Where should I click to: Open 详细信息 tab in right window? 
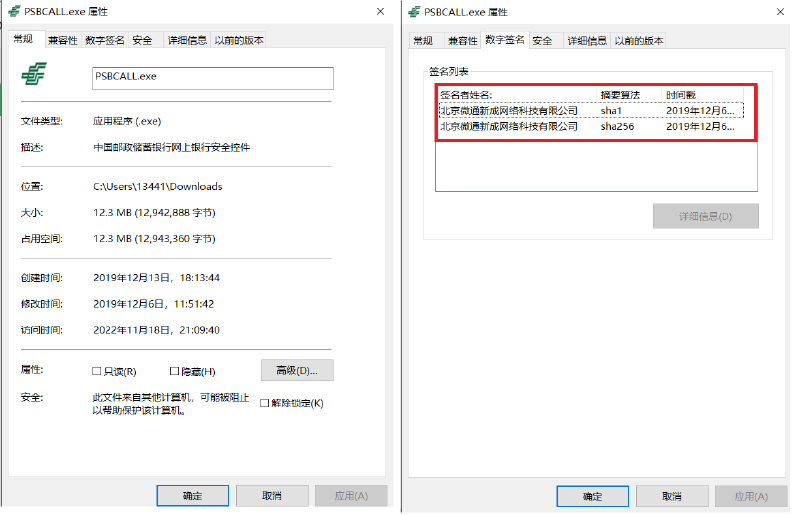pyautogui.click(x=587, y=41)
